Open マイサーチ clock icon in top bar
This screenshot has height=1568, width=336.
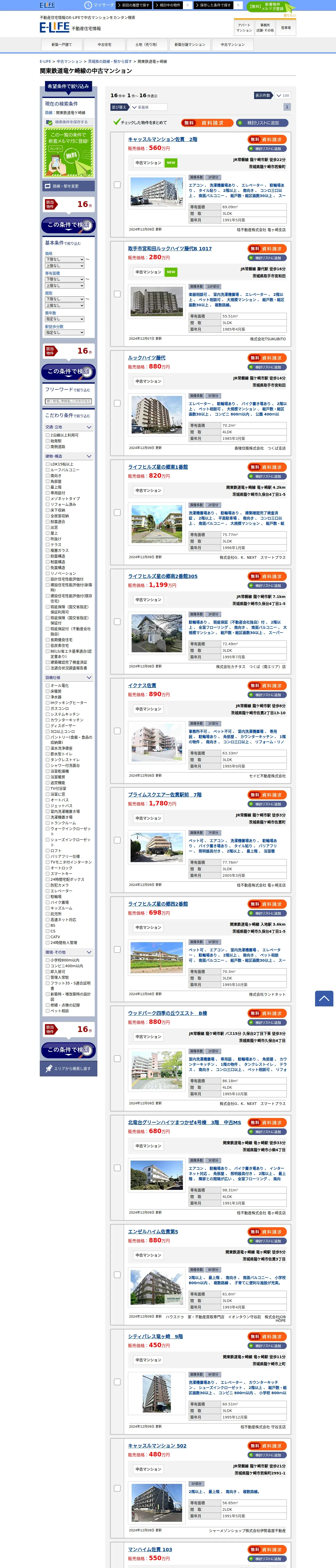coord(88,5)
